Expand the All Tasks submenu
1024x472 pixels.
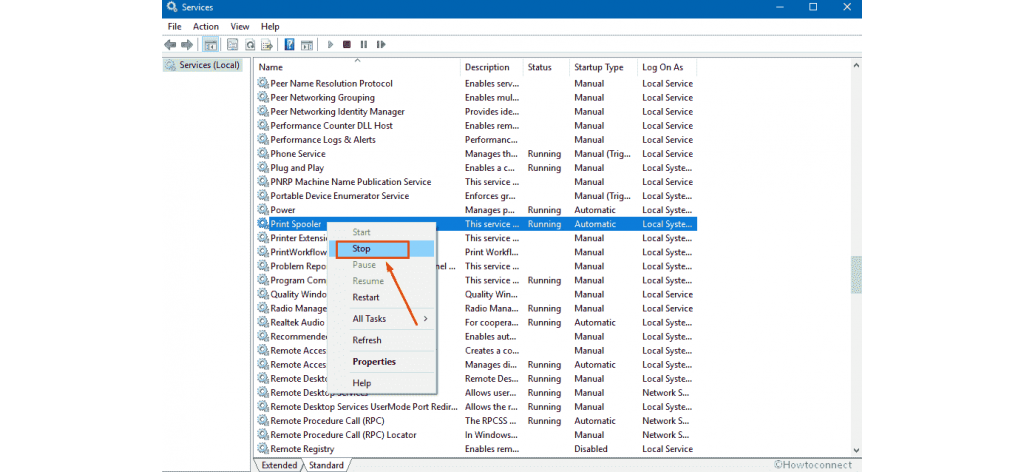click(390, 319)
